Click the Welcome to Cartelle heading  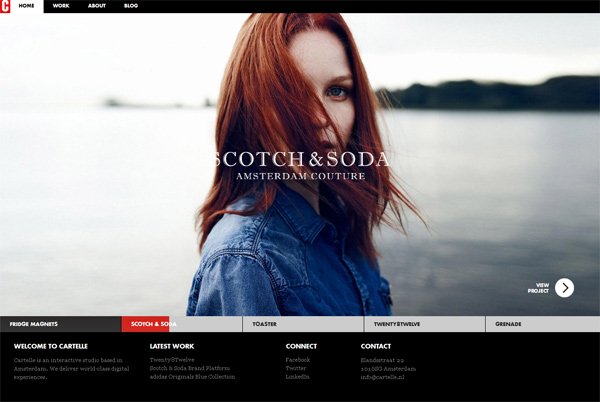click(51, 346)
